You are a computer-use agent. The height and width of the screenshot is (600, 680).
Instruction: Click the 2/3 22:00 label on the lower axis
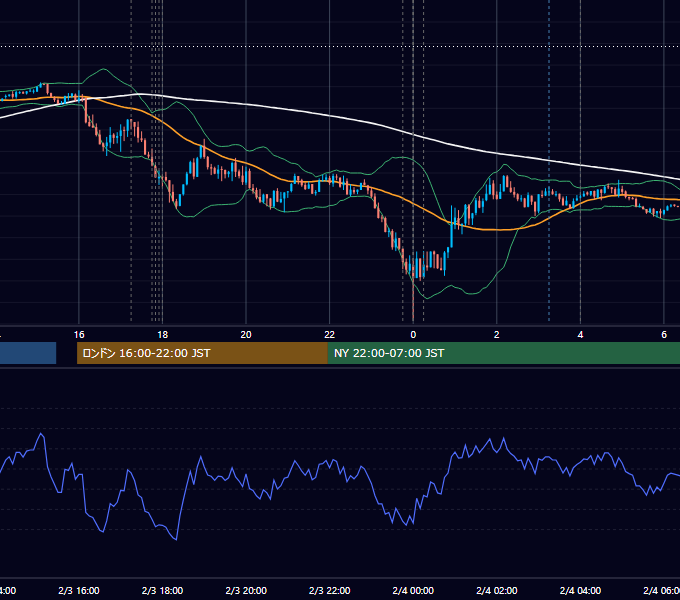[330, 591]
